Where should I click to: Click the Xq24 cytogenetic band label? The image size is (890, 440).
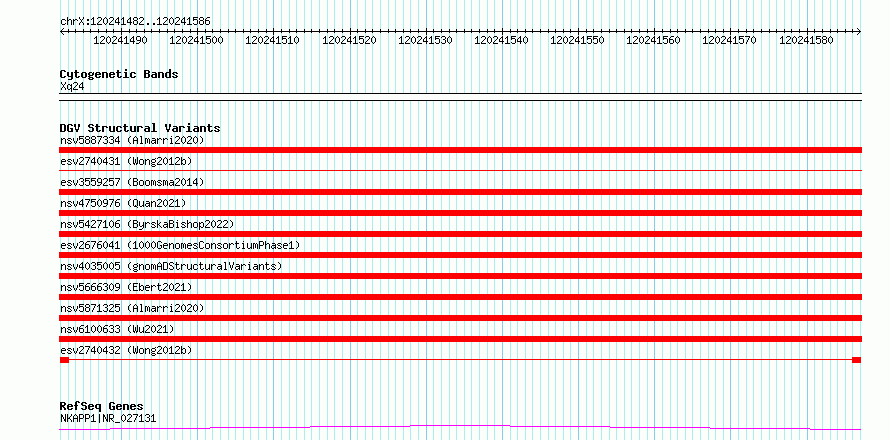[x=72, y=87]
